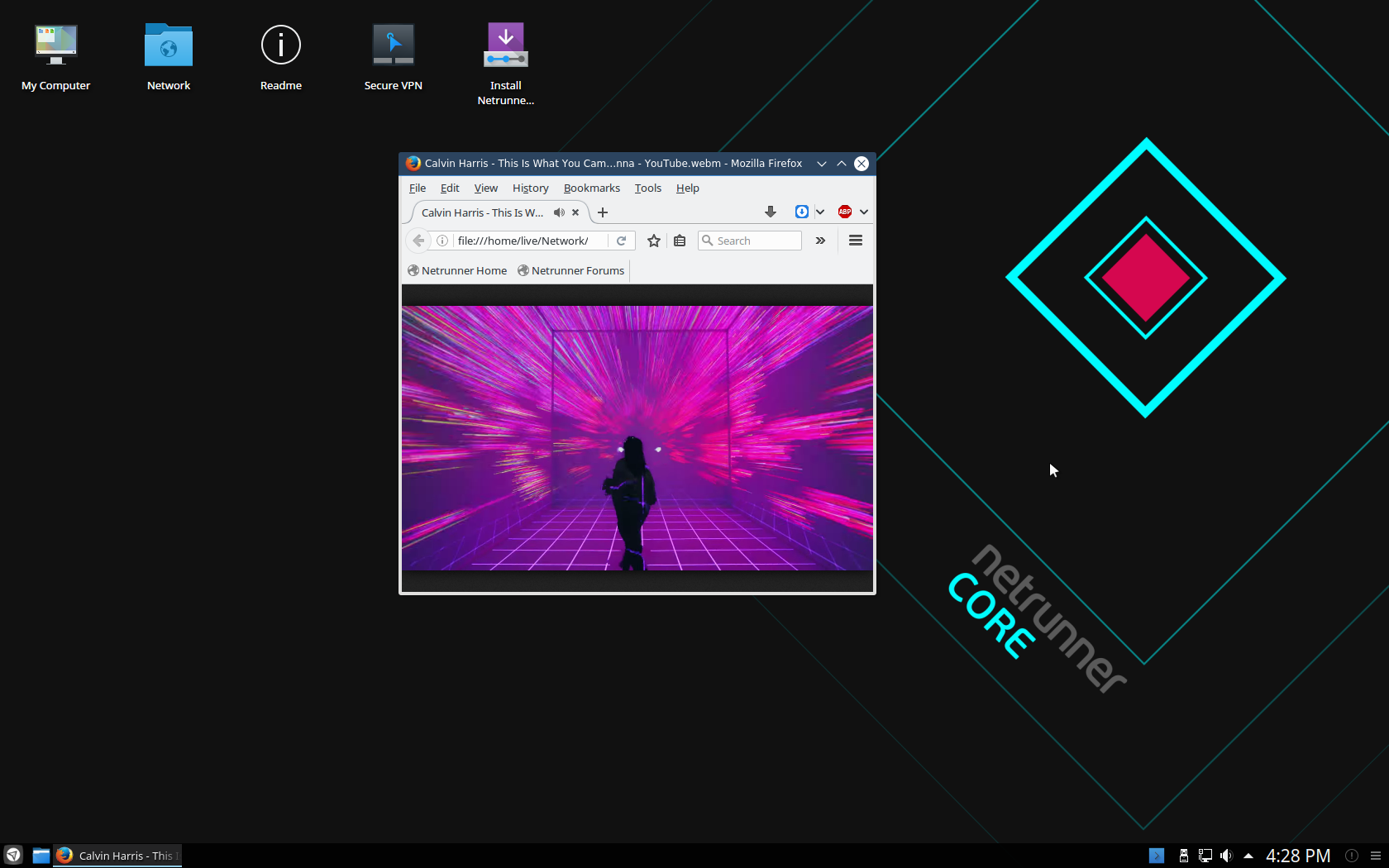Show more toolbar items via overflow chevron

point(820,241)
